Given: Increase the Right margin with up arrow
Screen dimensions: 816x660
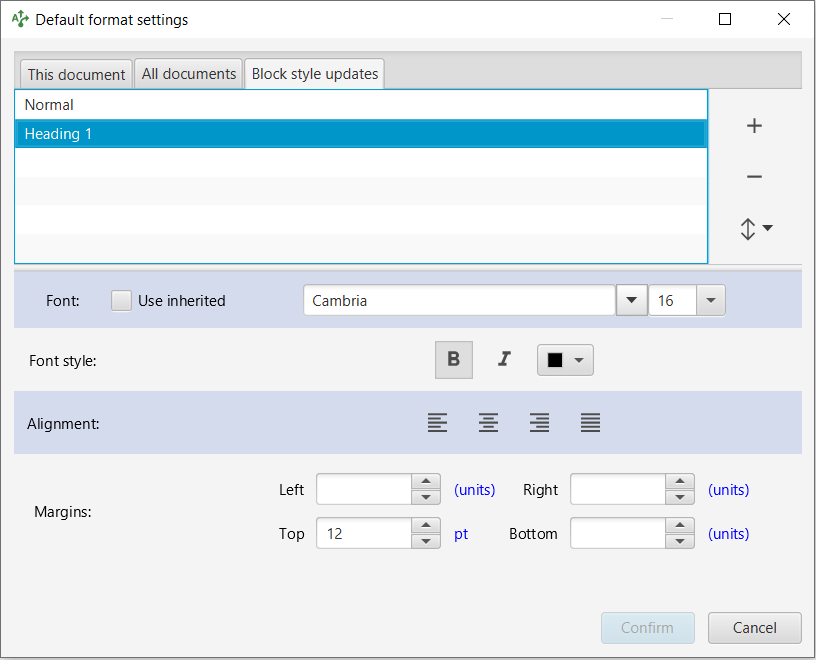Looking at the screenshot, I should pyautogui.click(x=680, y=481).
